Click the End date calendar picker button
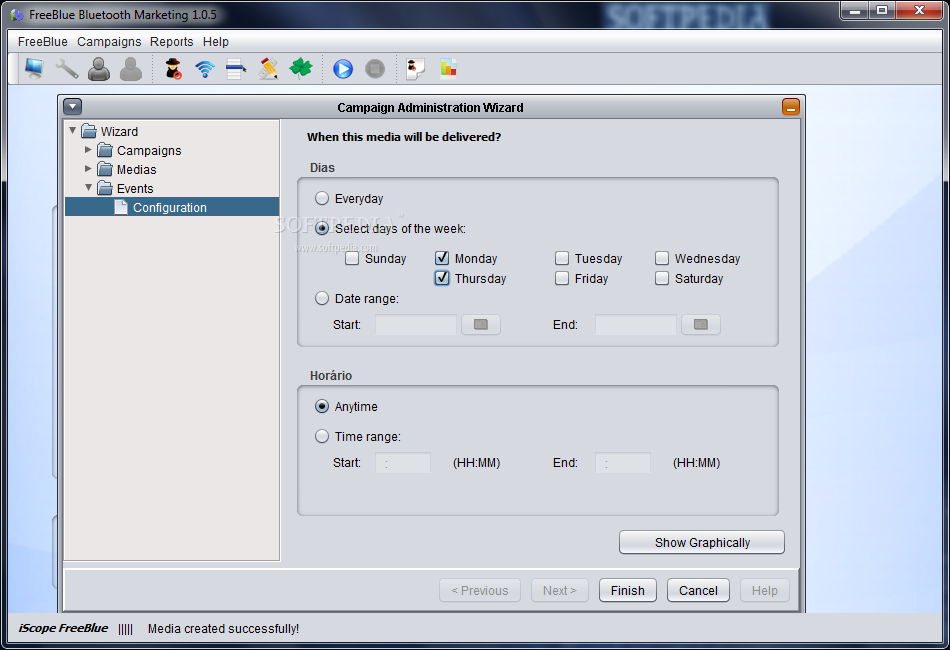 [x=701, y=325]
